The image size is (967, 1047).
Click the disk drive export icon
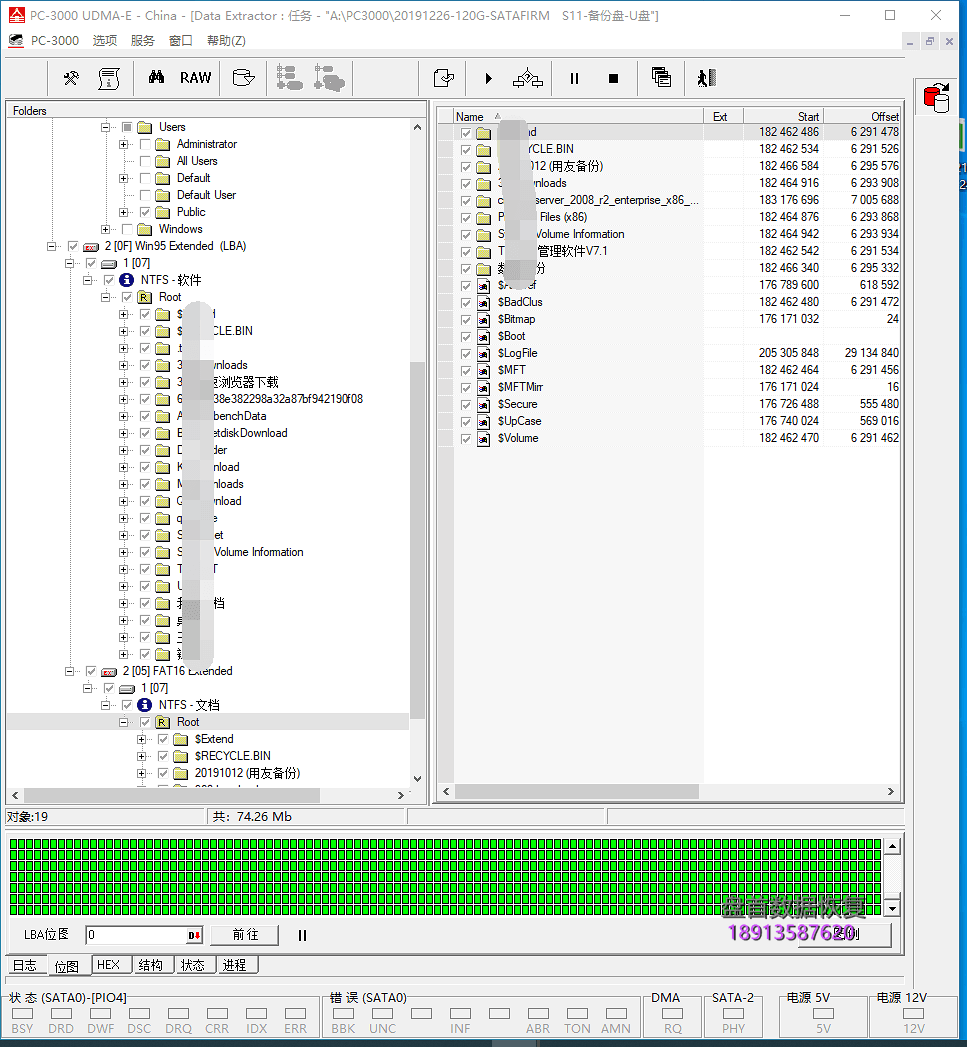point(243,78)
